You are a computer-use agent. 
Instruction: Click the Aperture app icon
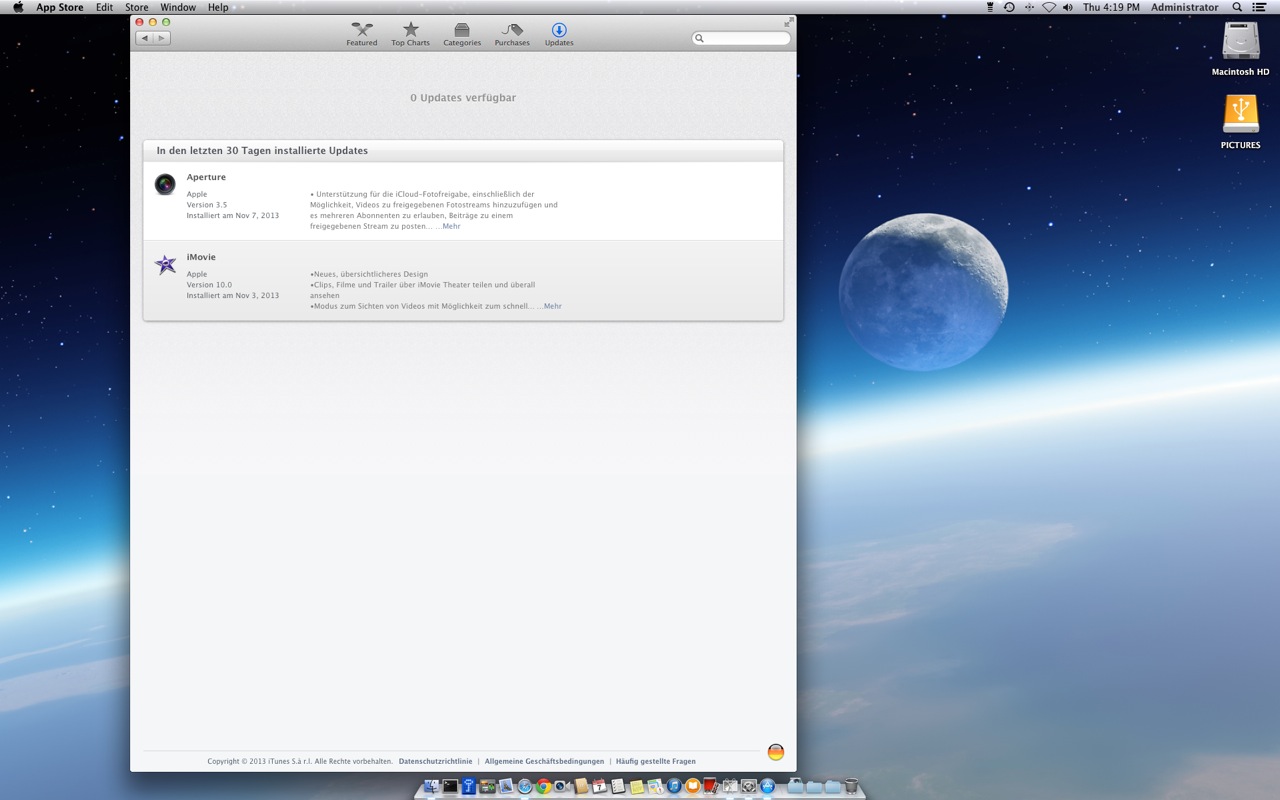(165, 184)
